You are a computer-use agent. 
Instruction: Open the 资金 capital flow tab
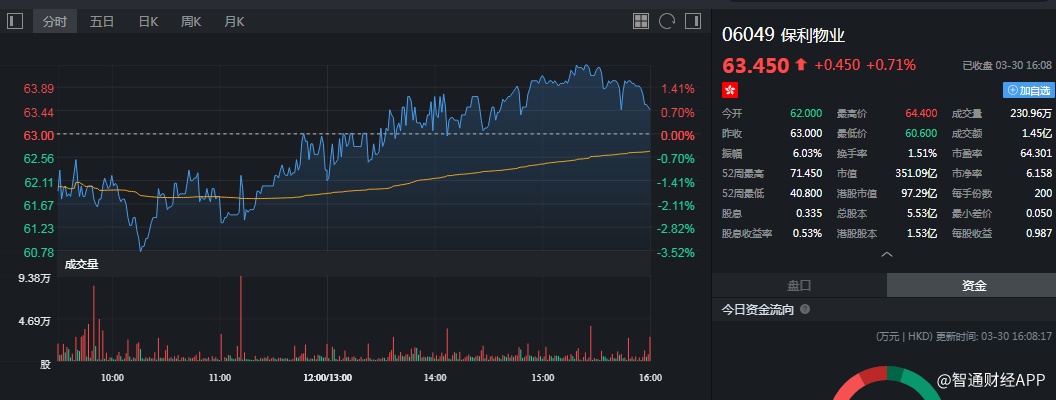click(974, 285)
